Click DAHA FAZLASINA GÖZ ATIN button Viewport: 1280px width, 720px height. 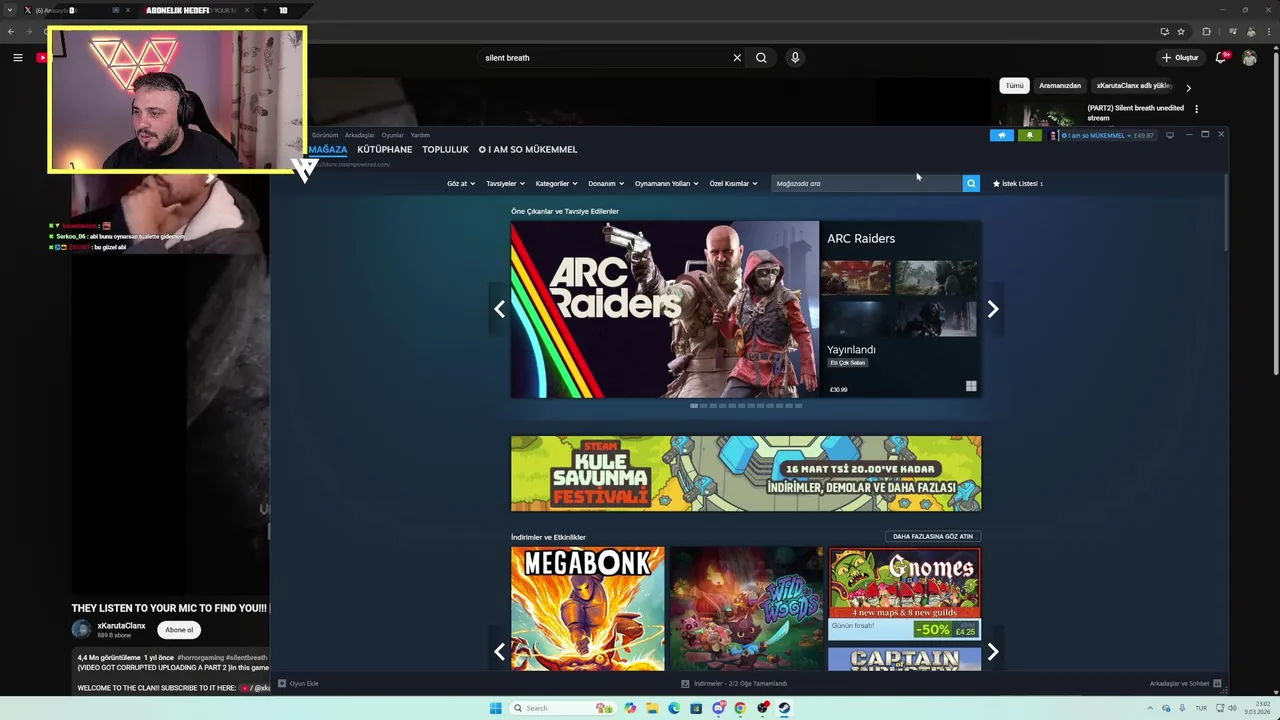(x=933, y=537)
